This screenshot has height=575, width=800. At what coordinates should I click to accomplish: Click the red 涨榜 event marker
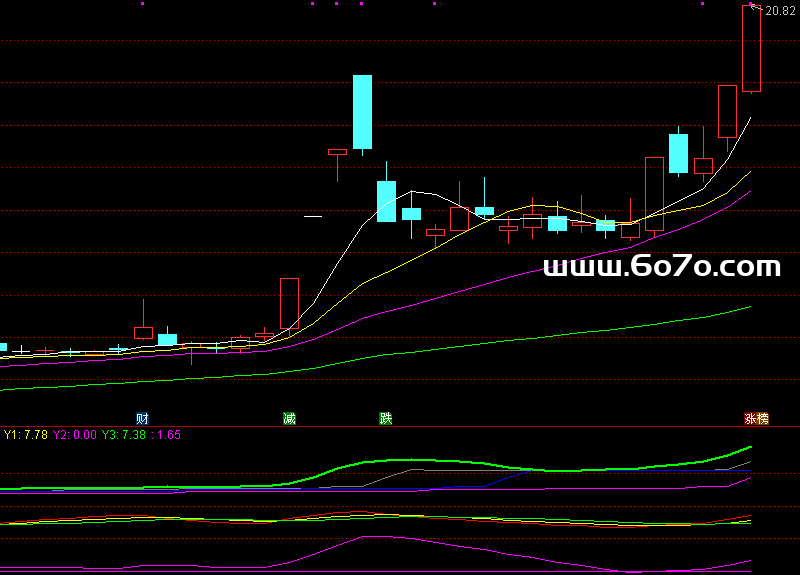(x=756, y=418)
